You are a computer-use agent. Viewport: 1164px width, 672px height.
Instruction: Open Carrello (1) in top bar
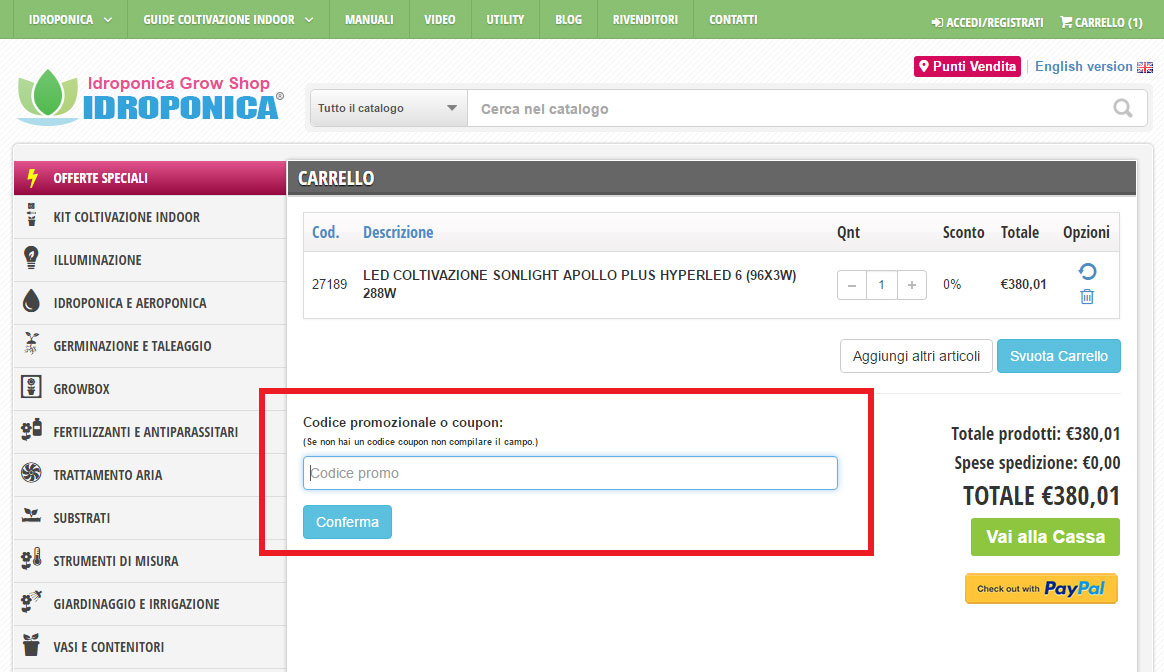(1101, 22)
